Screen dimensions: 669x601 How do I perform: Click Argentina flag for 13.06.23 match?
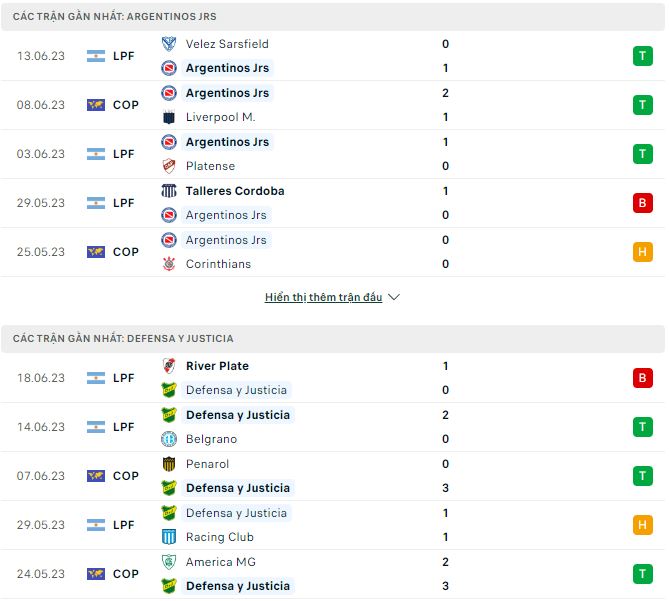pyautogui.click(x=96, y=56)
